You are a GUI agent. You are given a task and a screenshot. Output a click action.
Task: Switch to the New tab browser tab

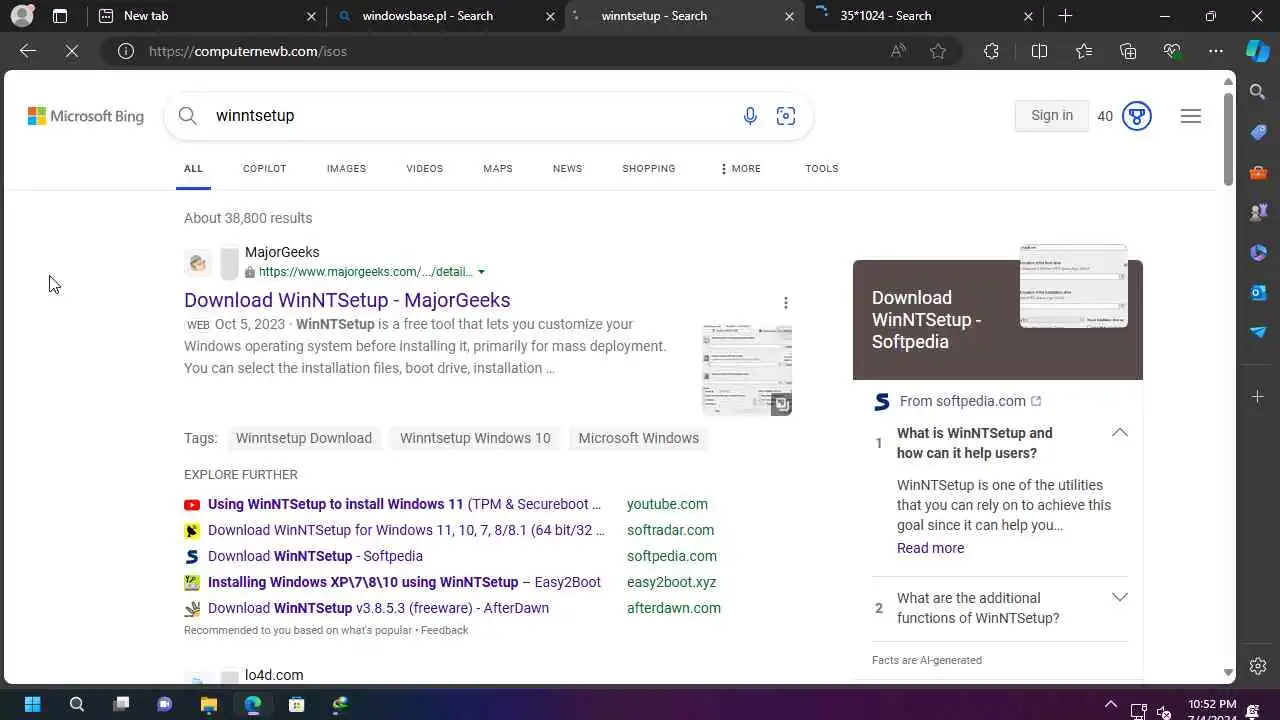coord(205,16)
